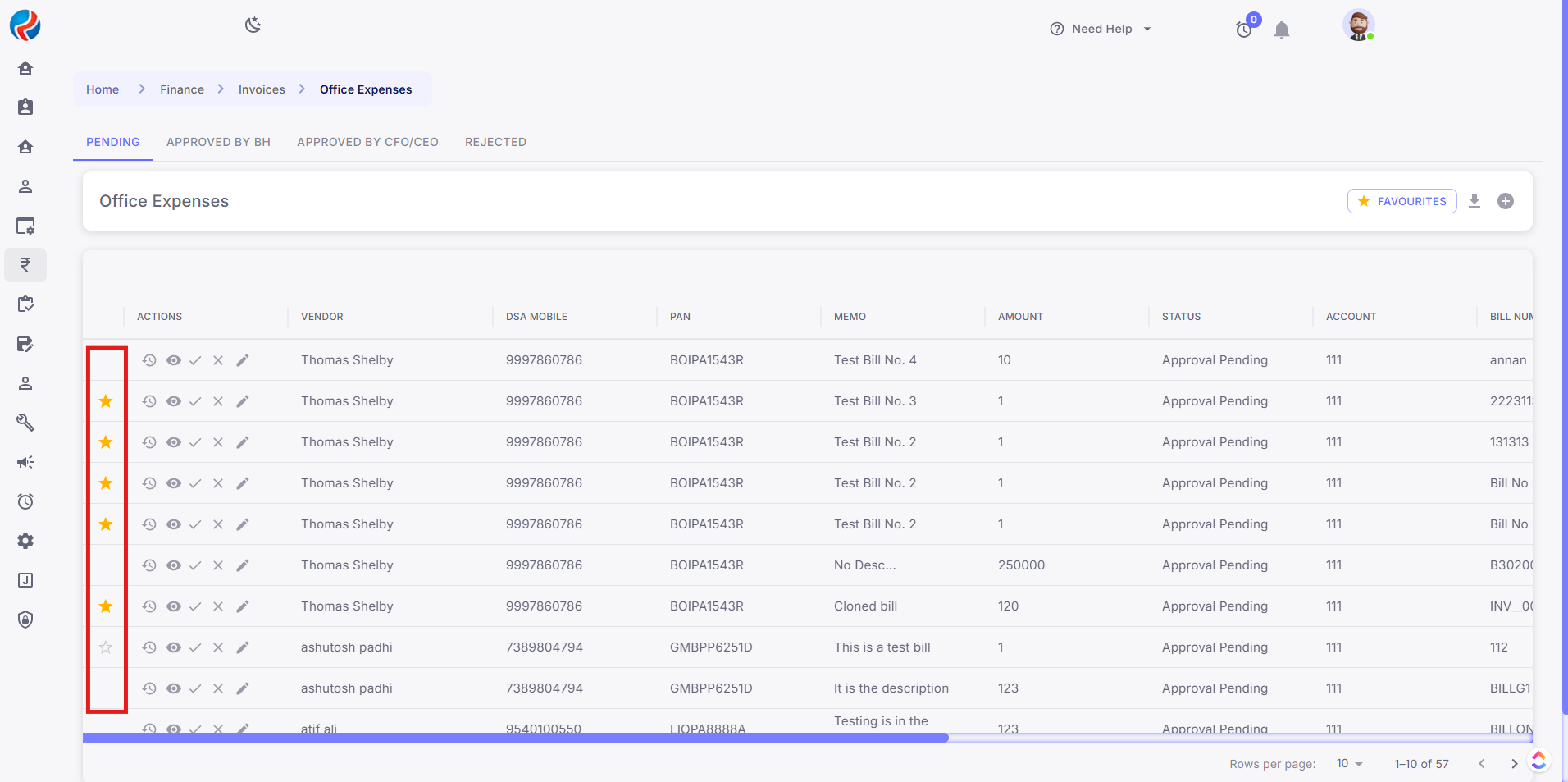
Task: Click the FAVOURITES filter button
Action: tap(1402, 201)
